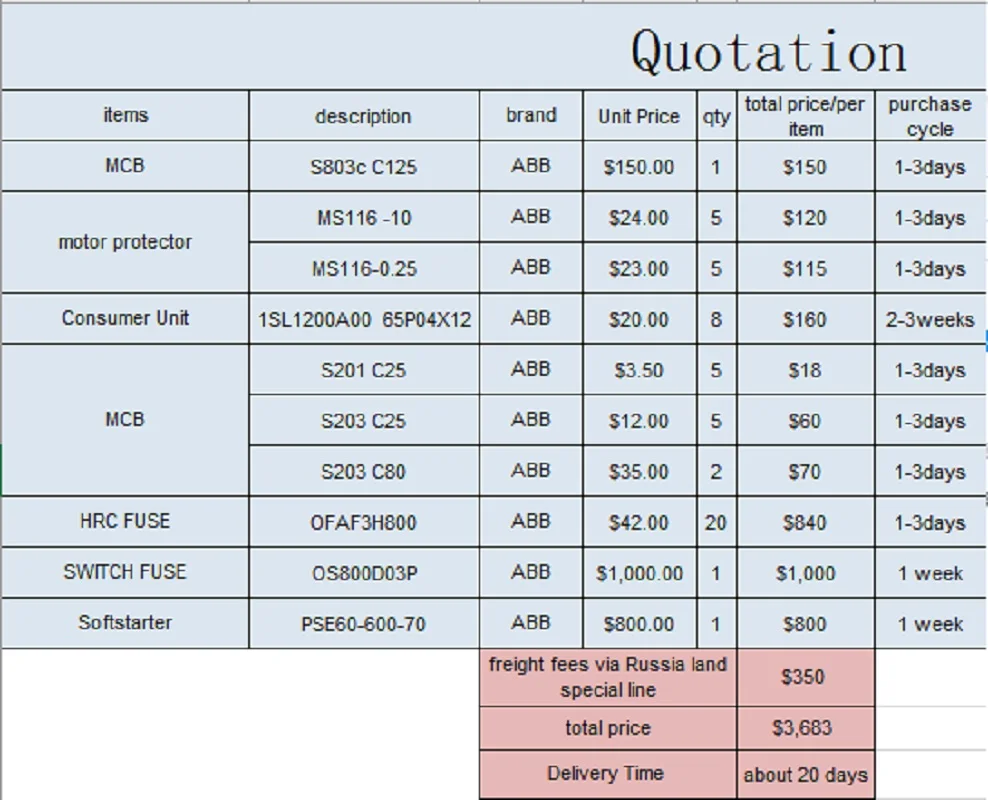Select the 'purchase cycle' header cell

929,116
